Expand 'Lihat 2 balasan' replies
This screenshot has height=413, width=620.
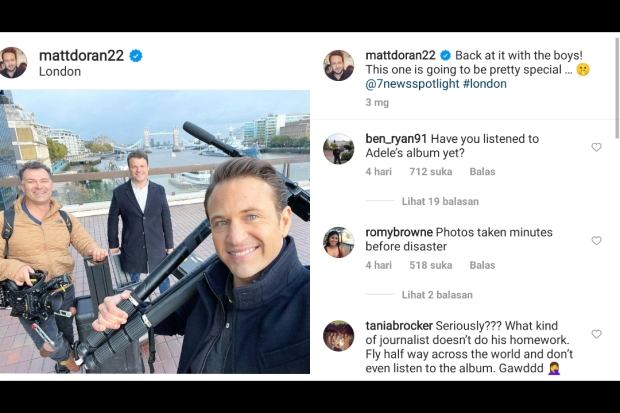tap(437, 295)
